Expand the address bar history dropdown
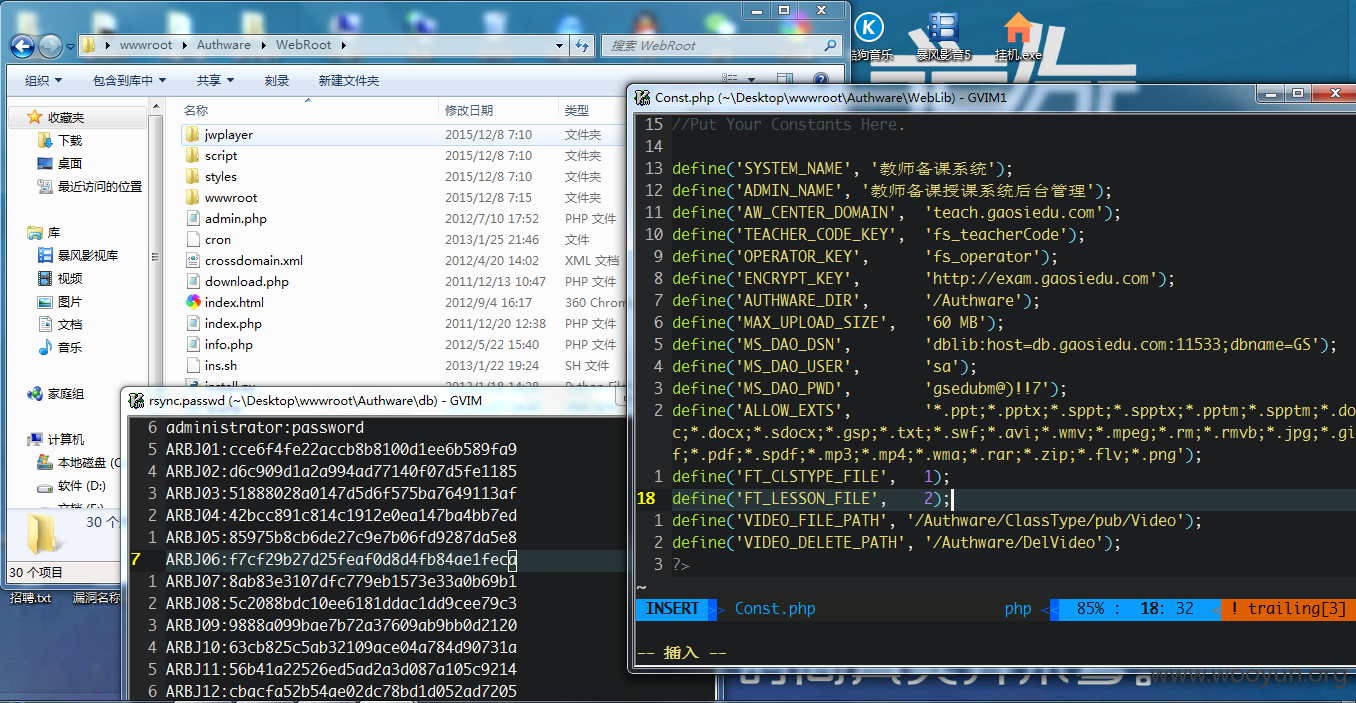Screen dimensions: 1356x703 tap(559, 45)
